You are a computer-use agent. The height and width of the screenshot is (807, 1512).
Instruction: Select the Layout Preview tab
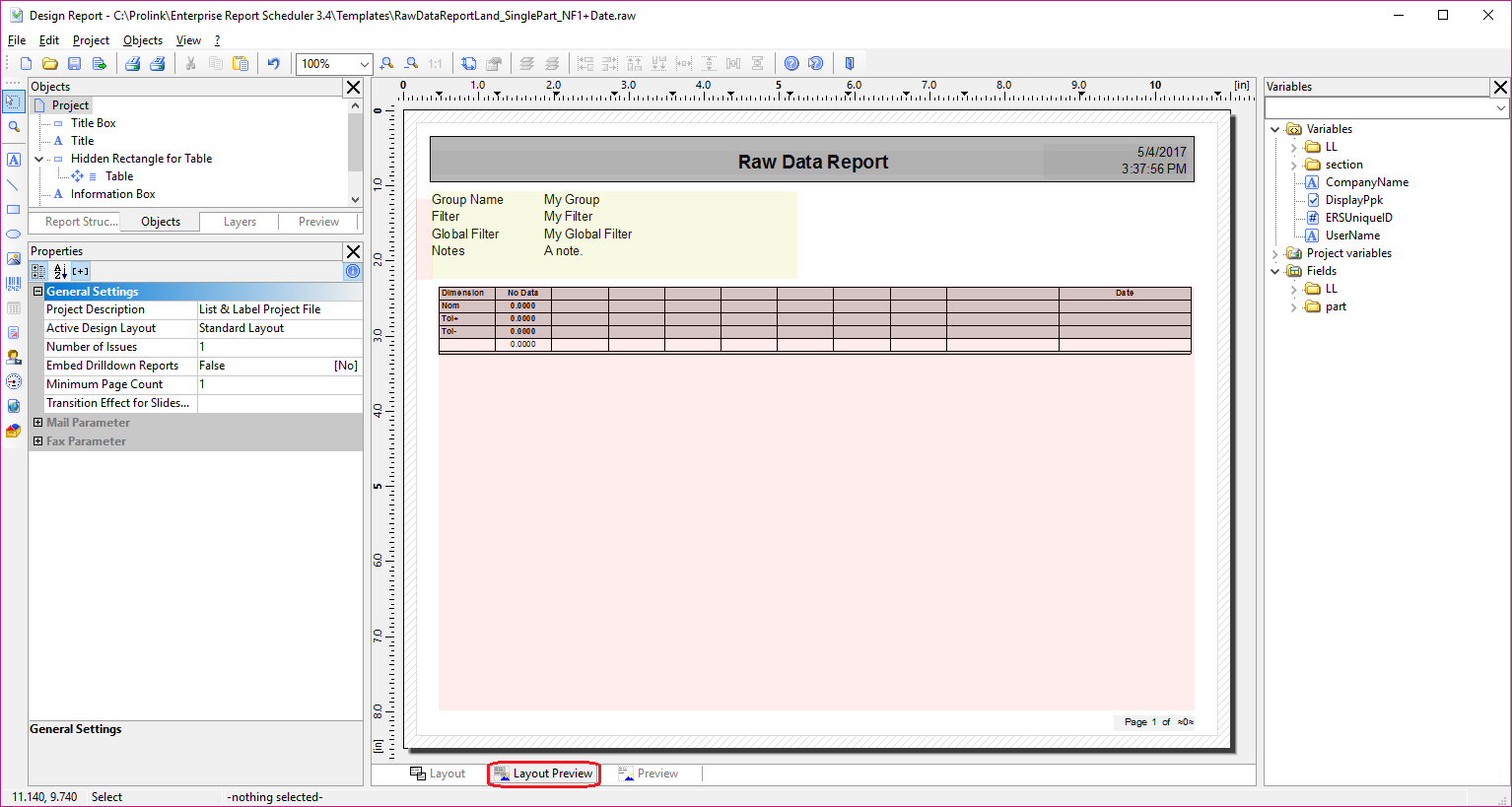click(544, 773)
